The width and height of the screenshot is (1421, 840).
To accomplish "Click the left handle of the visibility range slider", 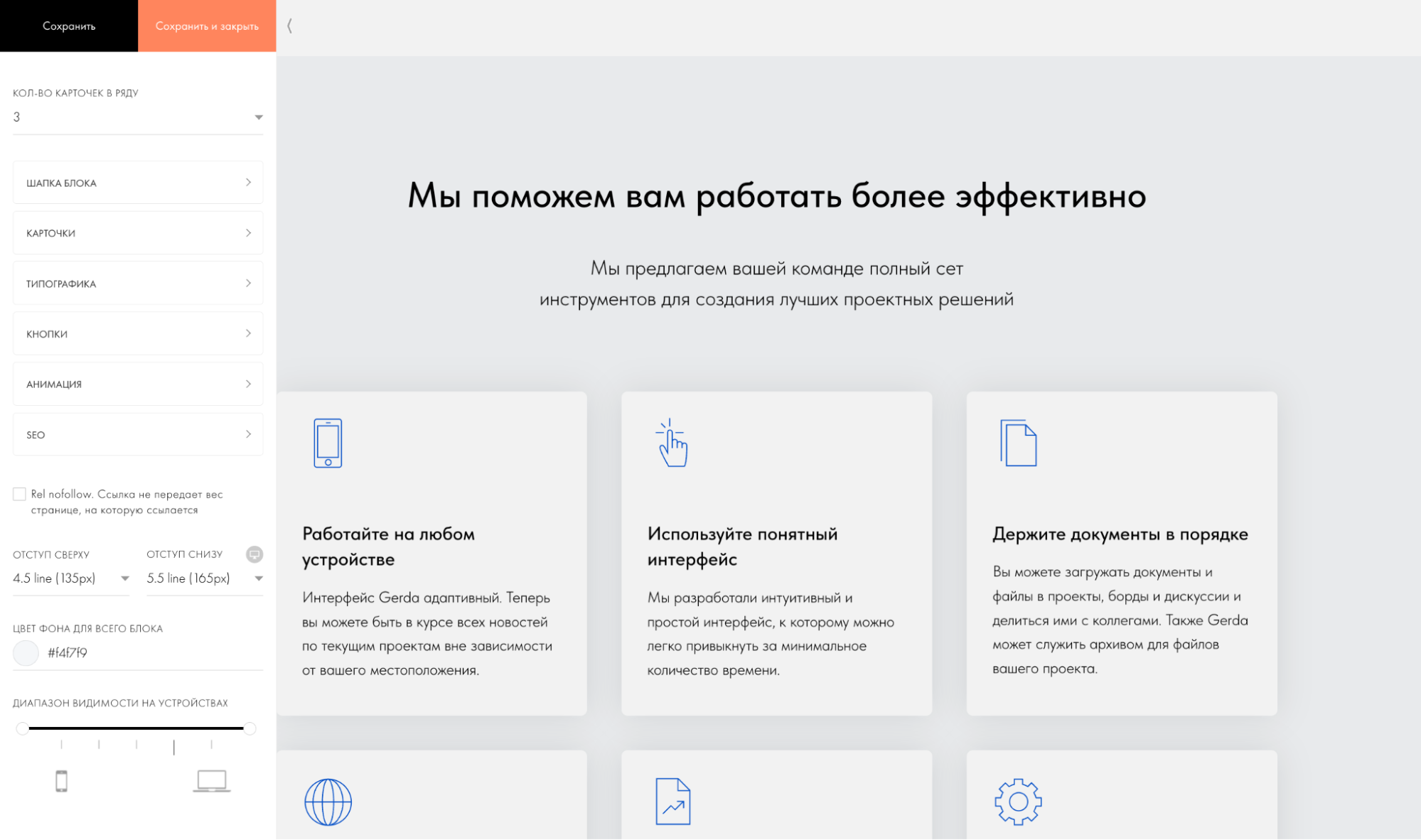I will [x=23, y=728].
